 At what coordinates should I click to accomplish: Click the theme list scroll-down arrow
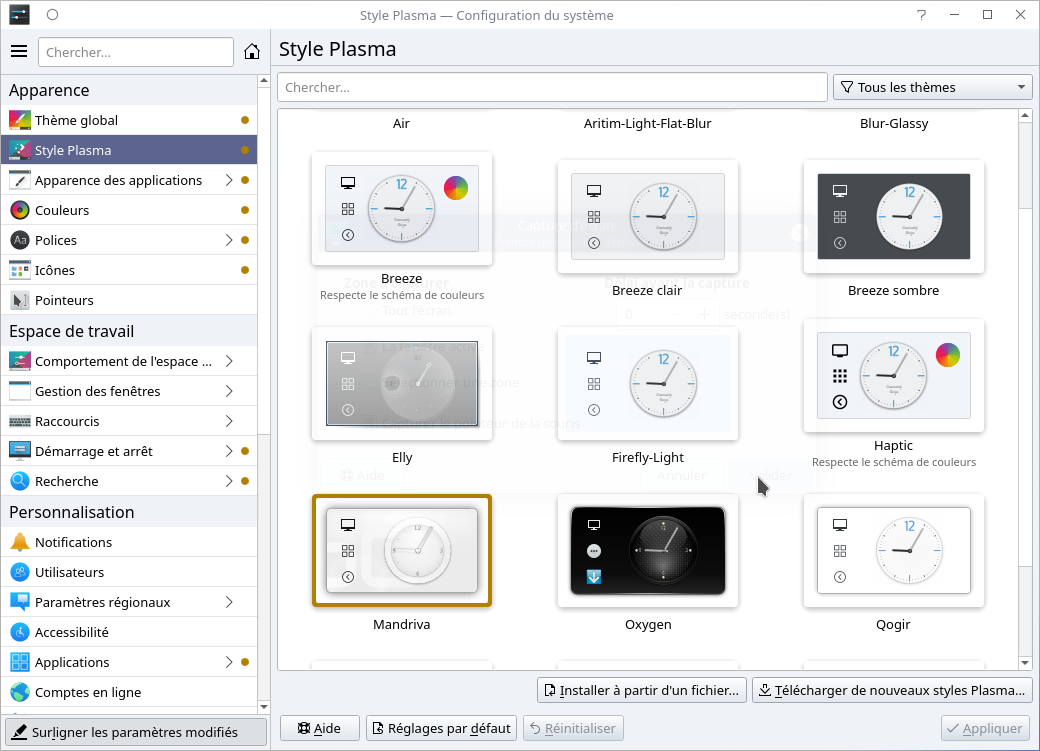(1025, 662)
